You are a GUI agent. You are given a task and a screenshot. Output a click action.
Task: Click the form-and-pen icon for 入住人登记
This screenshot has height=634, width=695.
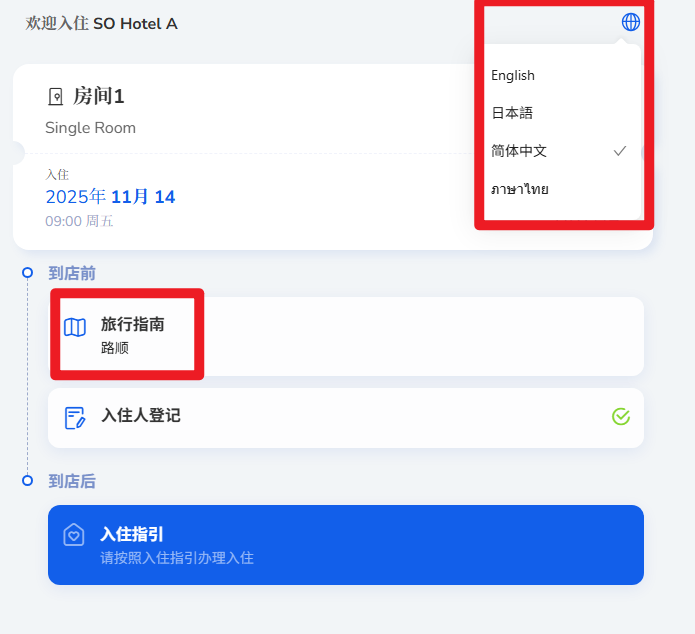(75, 417)
